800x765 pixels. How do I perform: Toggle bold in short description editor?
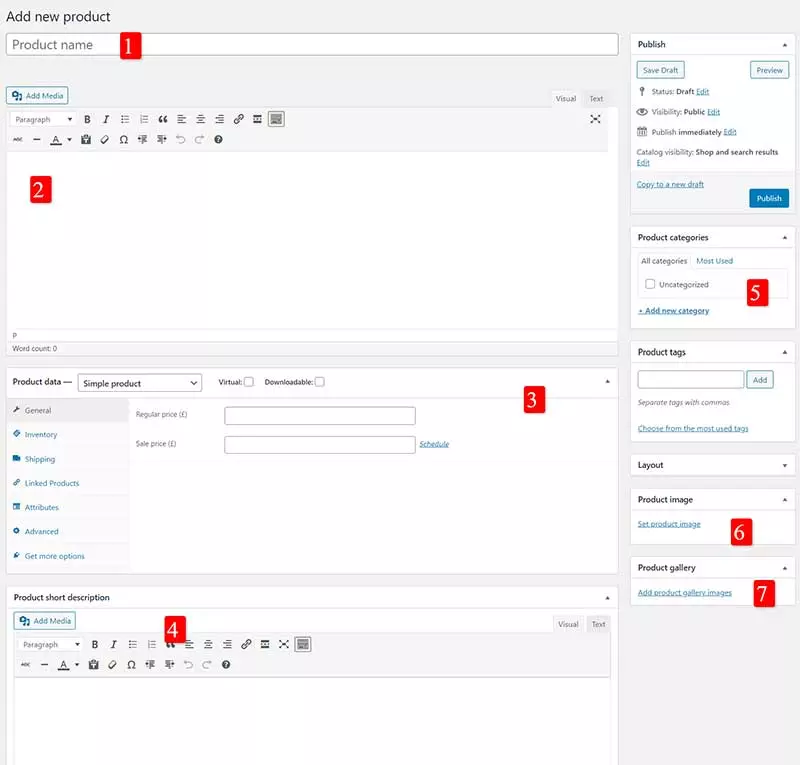95,645
